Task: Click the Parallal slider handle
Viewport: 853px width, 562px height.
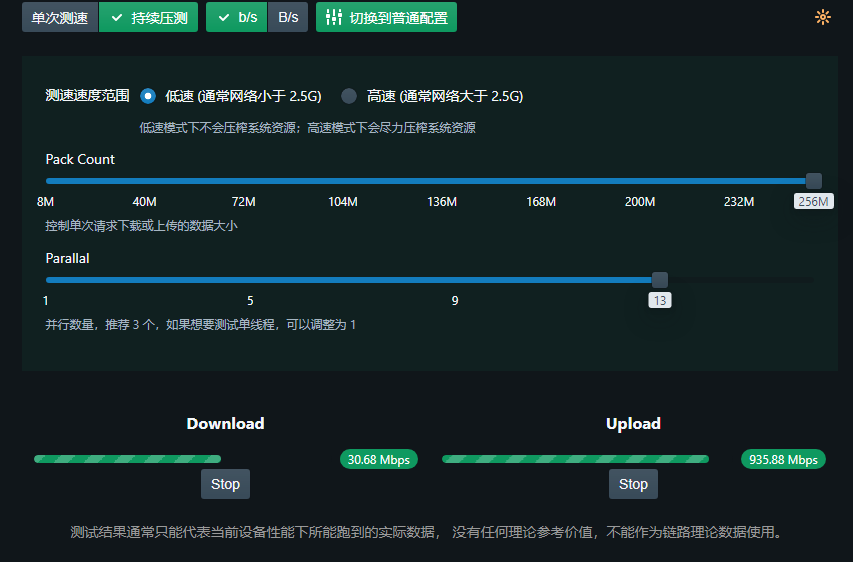Action: click(x=660, y=280)
